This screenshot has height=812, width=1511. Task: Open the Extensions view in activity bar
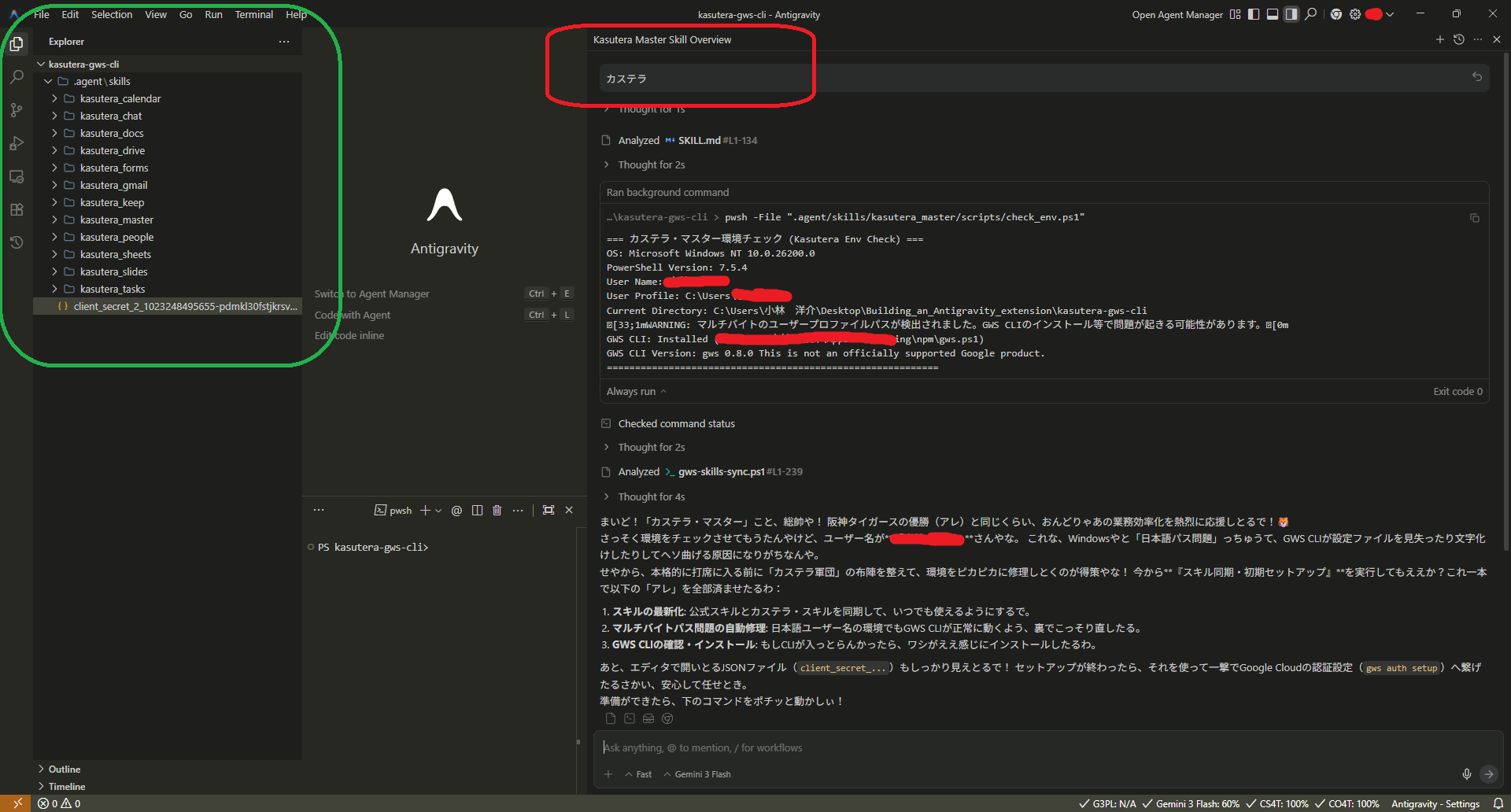[x=17, y=210]
